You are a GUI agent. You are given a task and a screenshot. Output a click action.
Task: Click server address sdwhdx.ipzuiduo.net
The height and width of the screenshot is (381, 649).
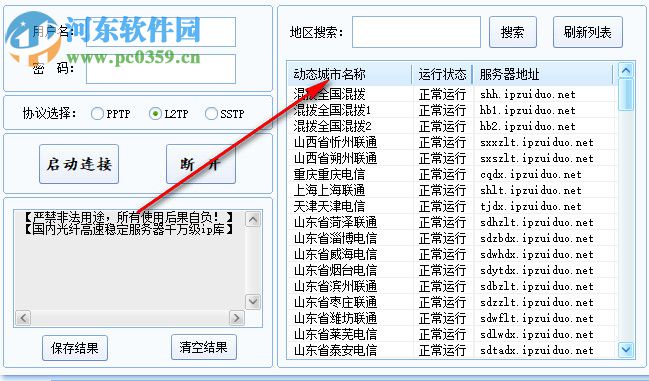pyautogui.click(x=537, y=254)
